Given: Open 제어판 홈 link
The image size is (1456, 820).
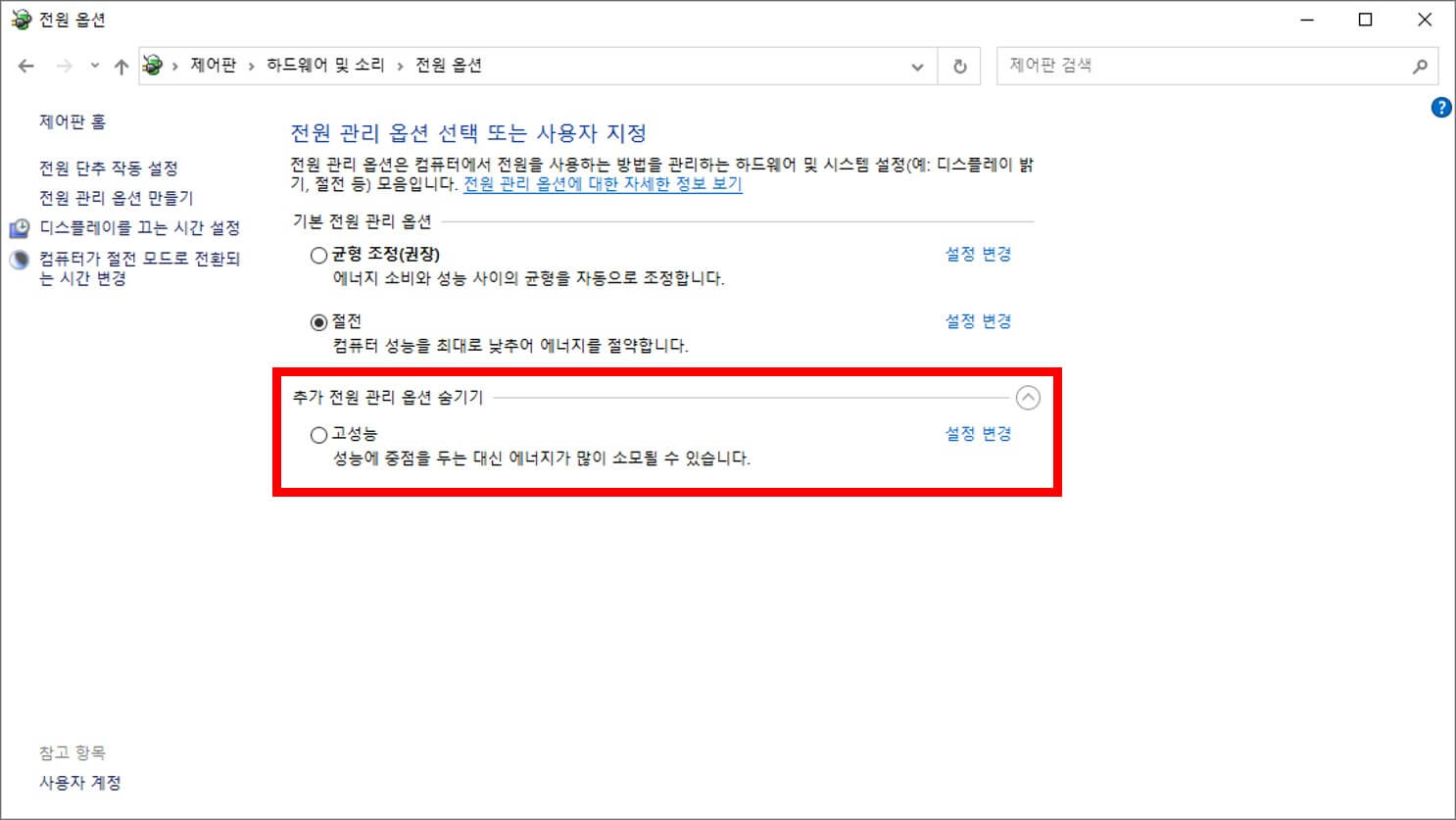Looking at the screenshot, I should coord(73,121).
